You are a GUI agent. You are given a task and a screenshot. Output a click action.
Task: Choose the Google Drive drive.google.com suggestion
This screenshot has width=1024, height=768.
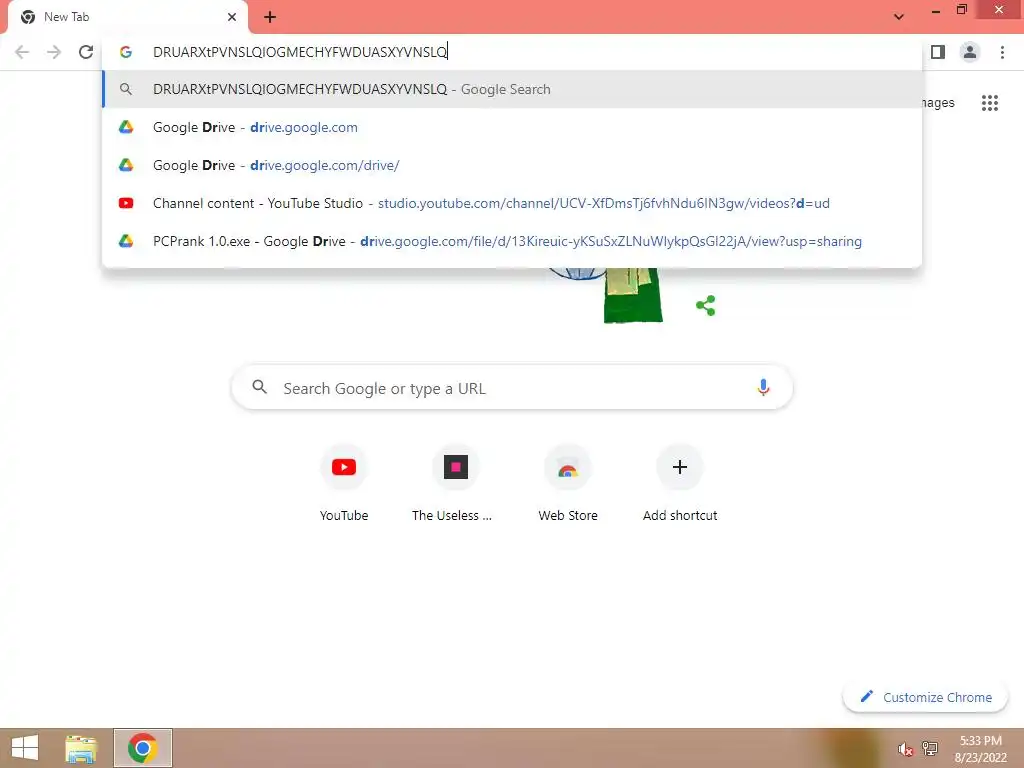tap(512, 127)
